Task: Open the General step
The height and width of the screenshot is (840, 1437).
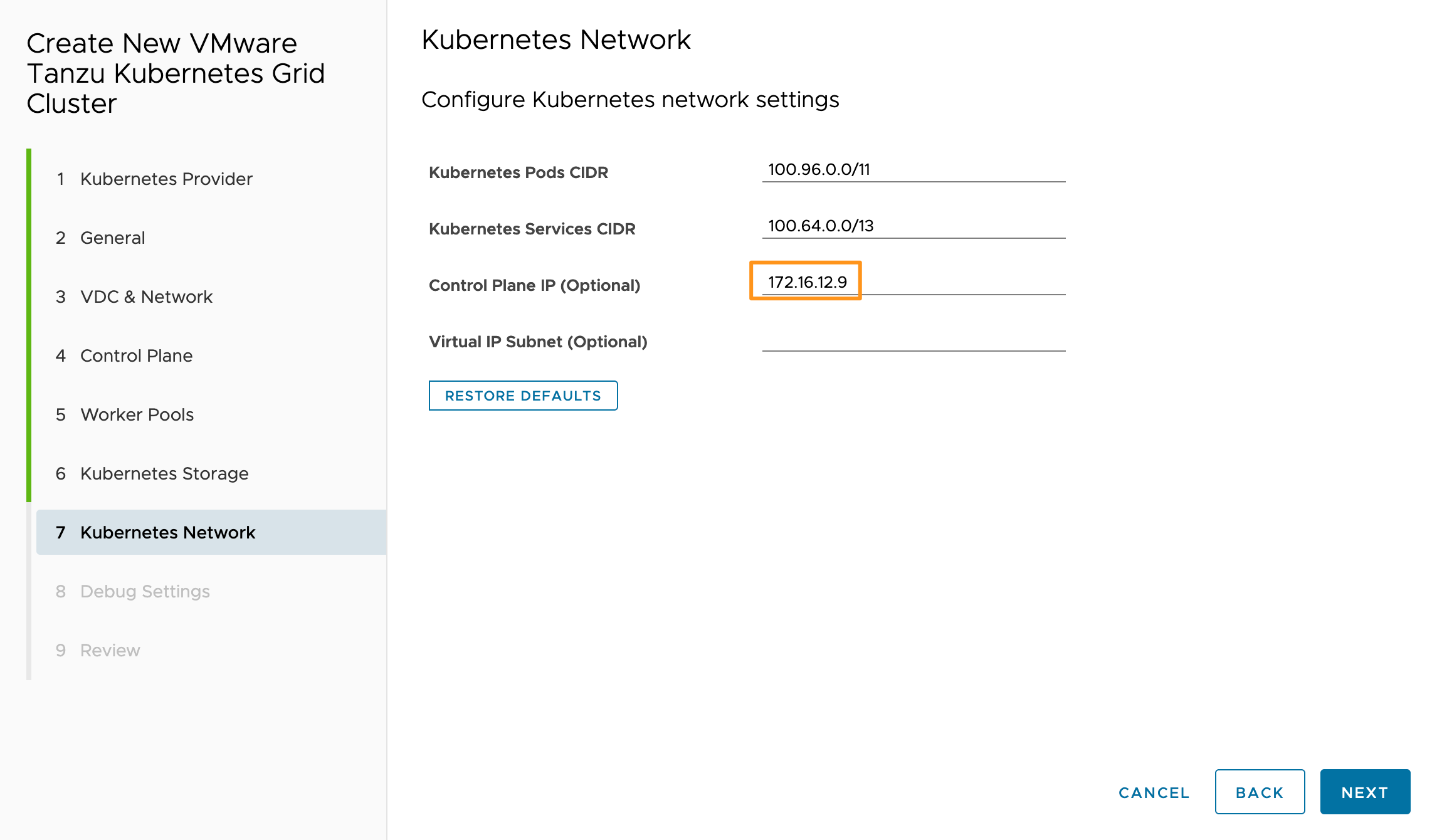Action: (x=100, y=238)
